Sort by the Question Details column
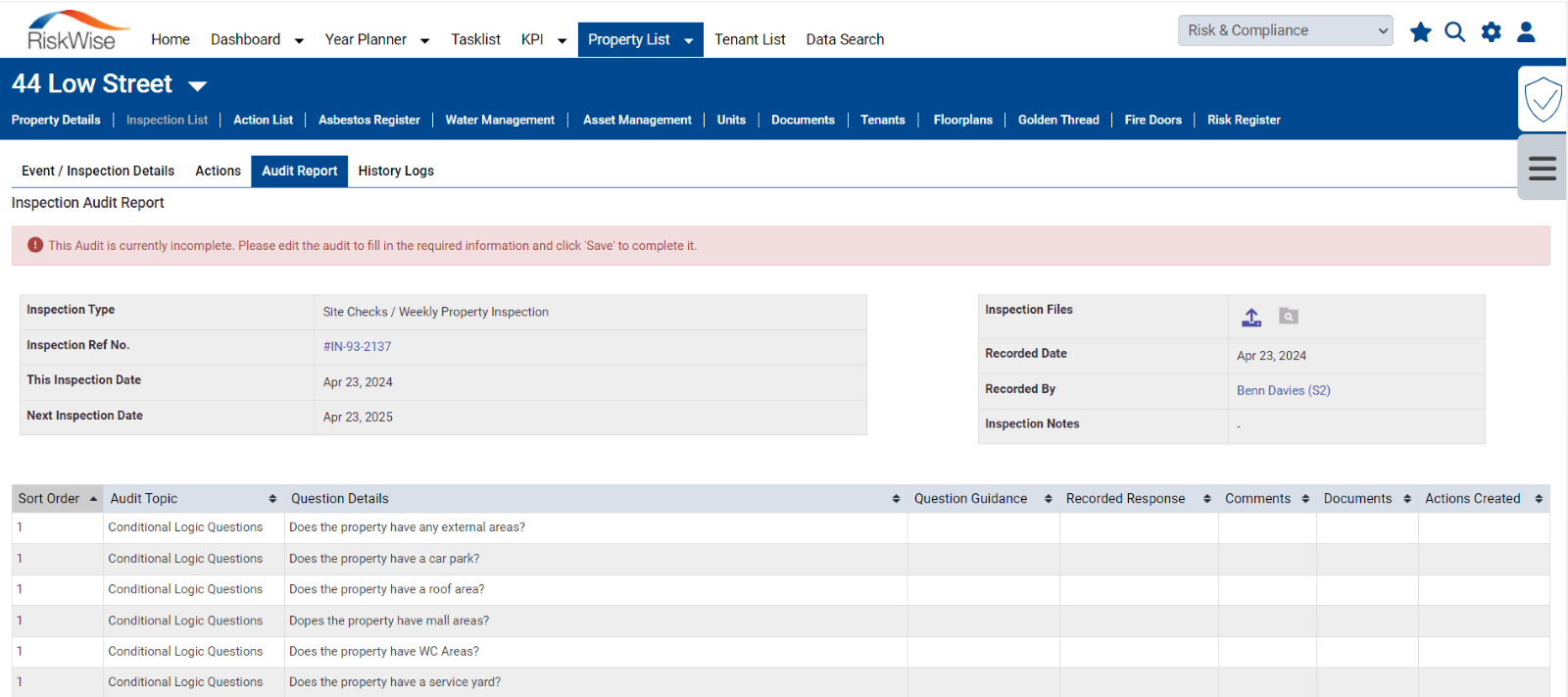The width and height of the screenshot is (1568, 697). tap(596, 498)
